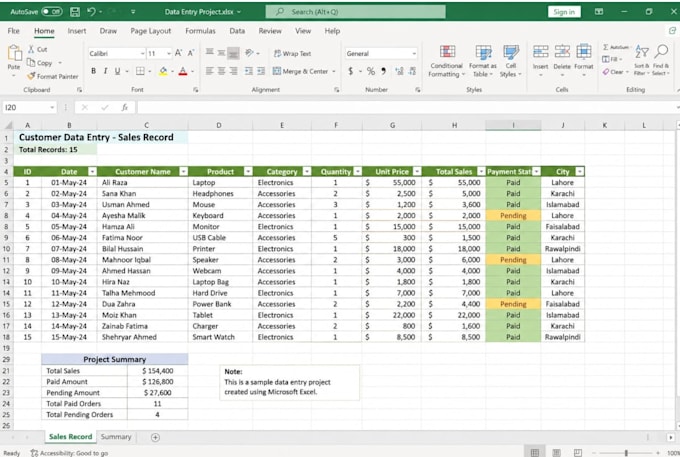Open the font size dropdown

[x=169, y=54]
